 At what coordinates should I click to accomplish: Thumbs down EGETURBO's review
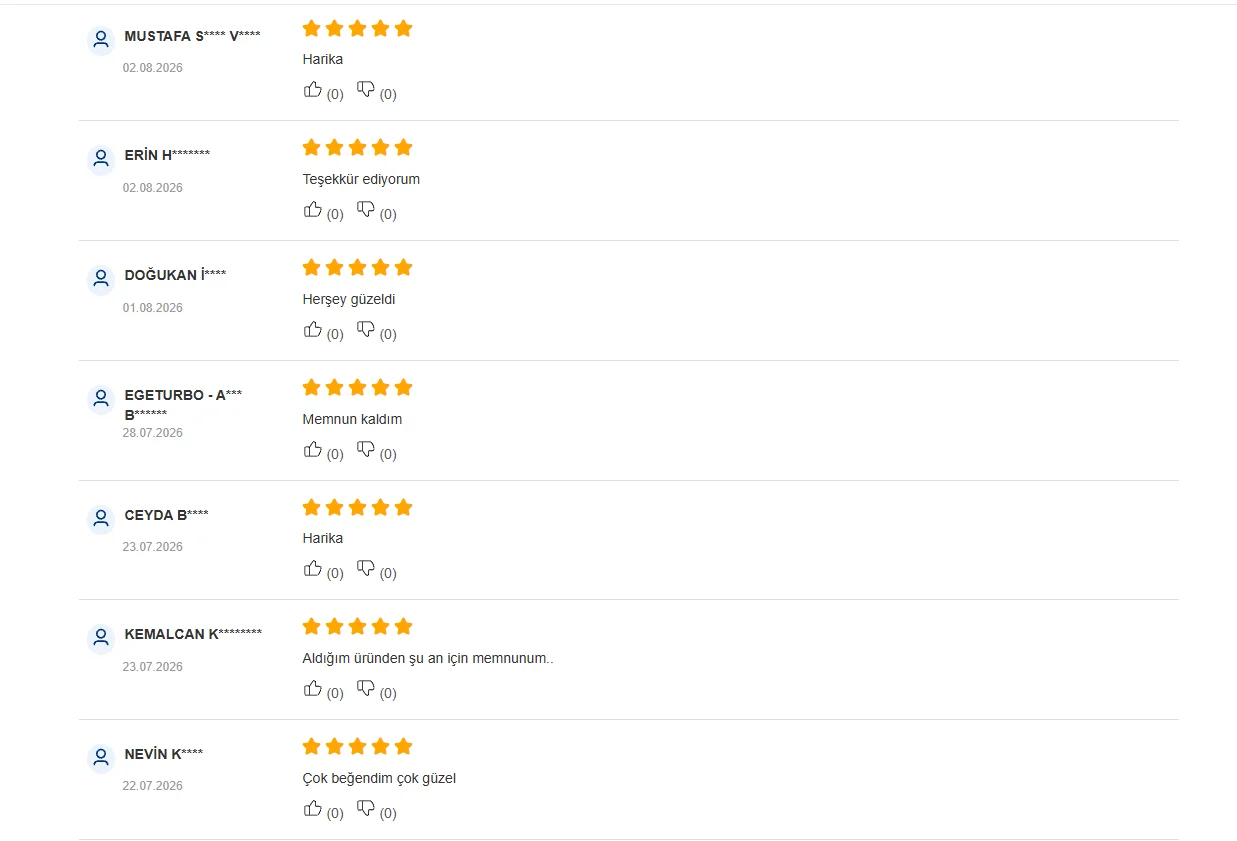pos(366,449)
